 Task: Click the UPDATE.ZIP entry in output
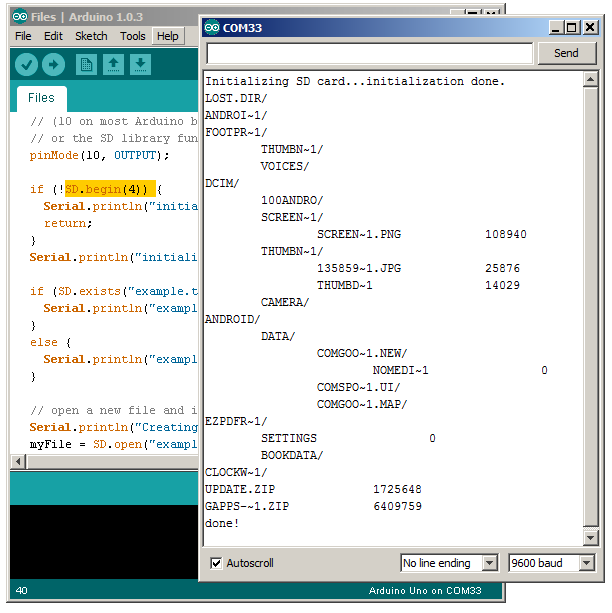click(x=240, y=489)
